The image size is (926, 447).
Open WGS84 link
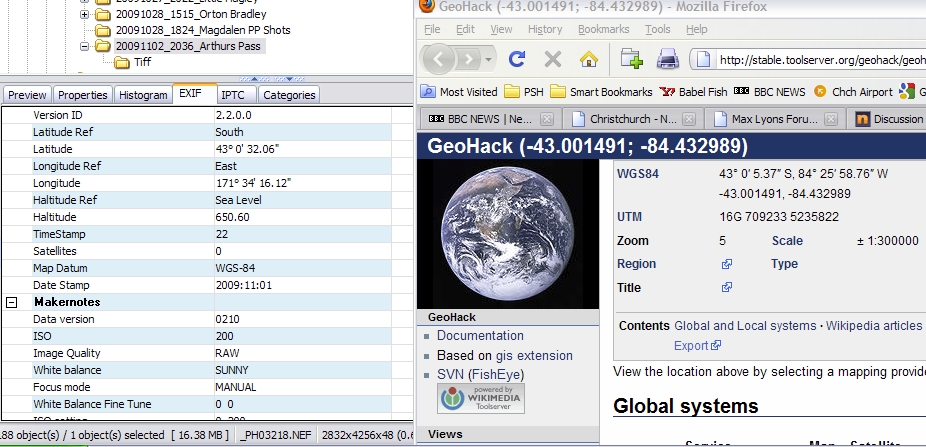pos(638,174)
